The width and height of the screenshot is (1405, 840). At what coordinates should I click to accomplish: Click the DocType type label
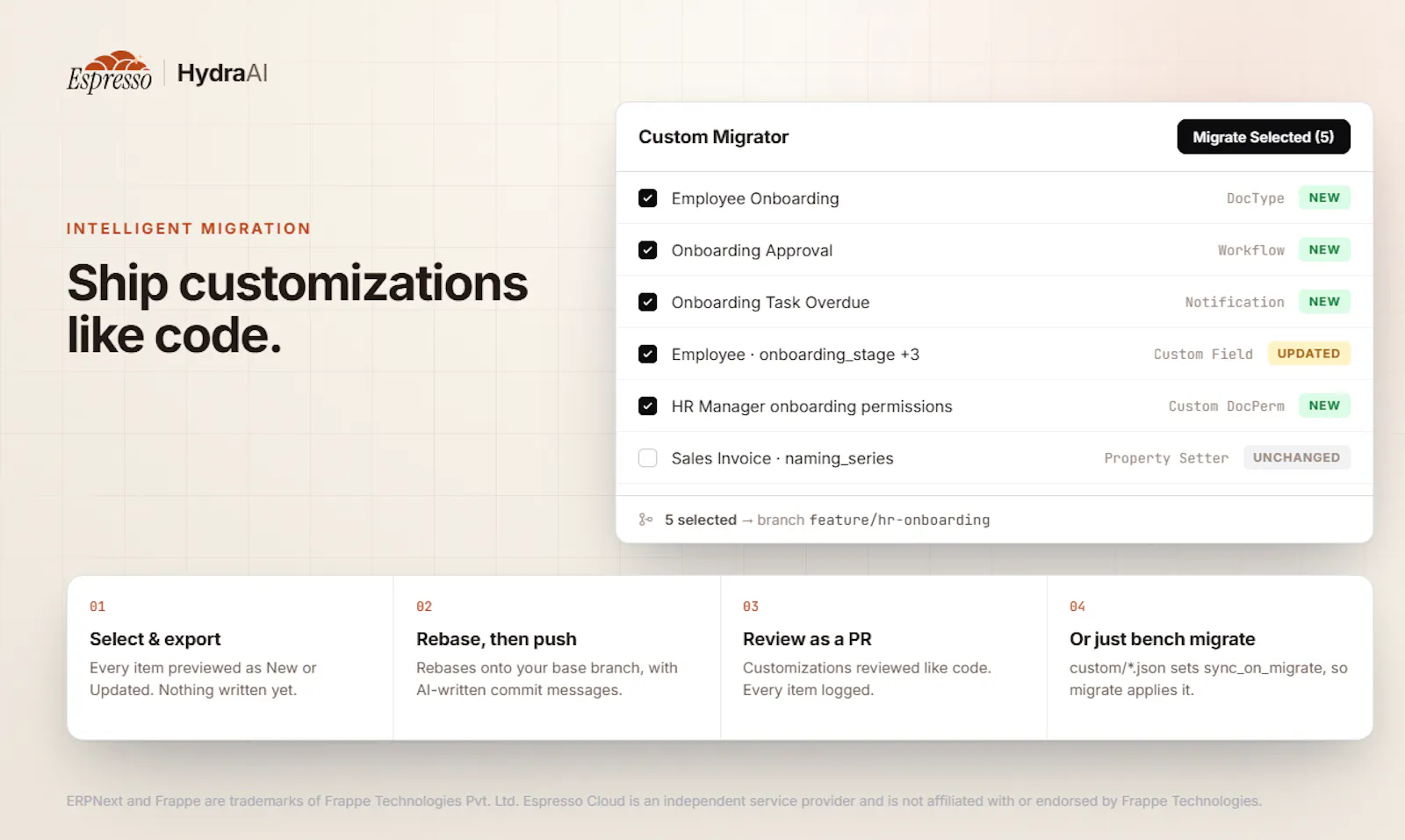click(x=1256, y=198)
